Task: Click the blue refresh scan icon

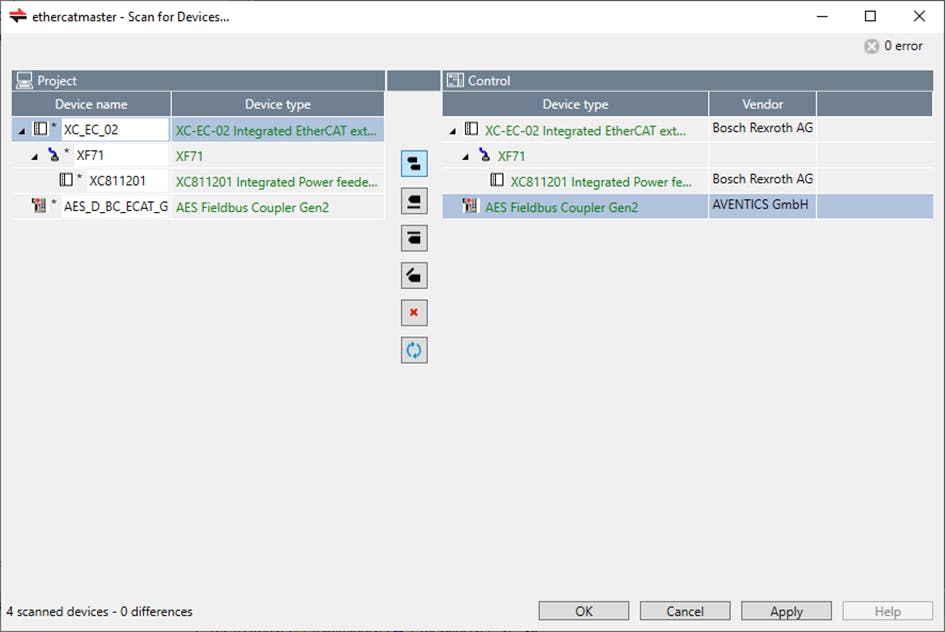Action: 414,350
